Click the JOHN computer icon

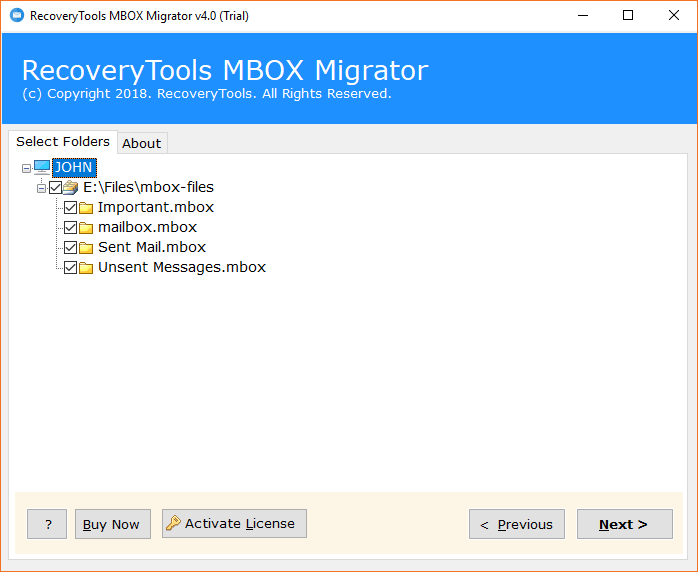click(42, 167)
